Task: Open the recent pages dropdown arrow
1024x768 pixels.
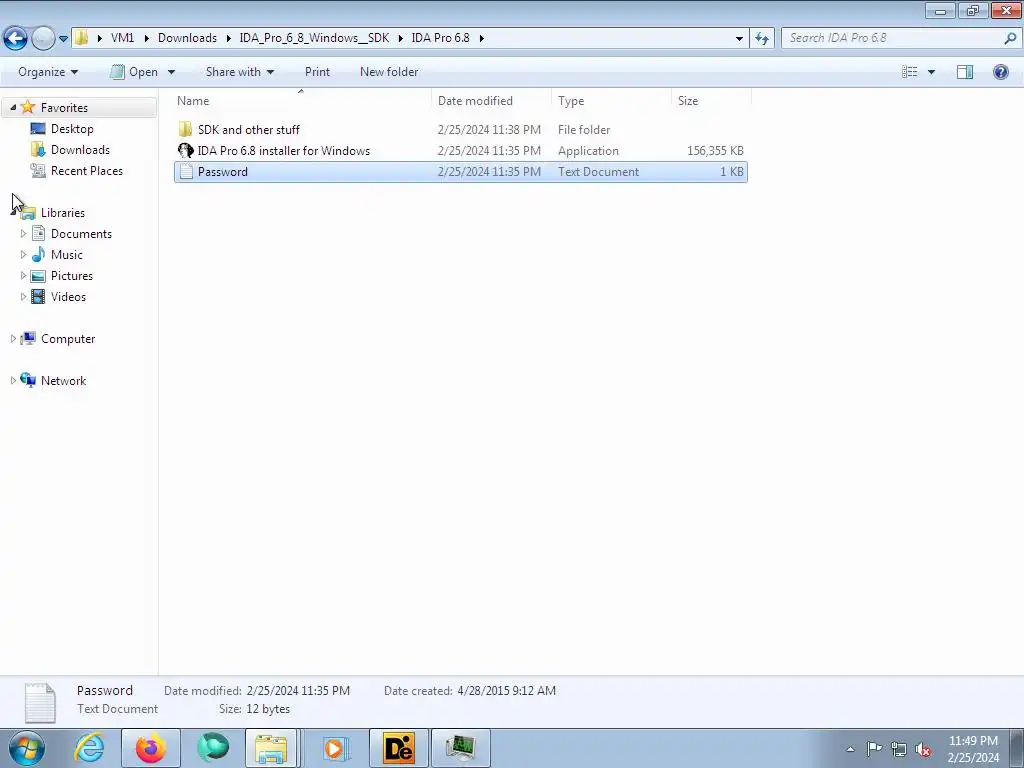Action: (63, 39)
